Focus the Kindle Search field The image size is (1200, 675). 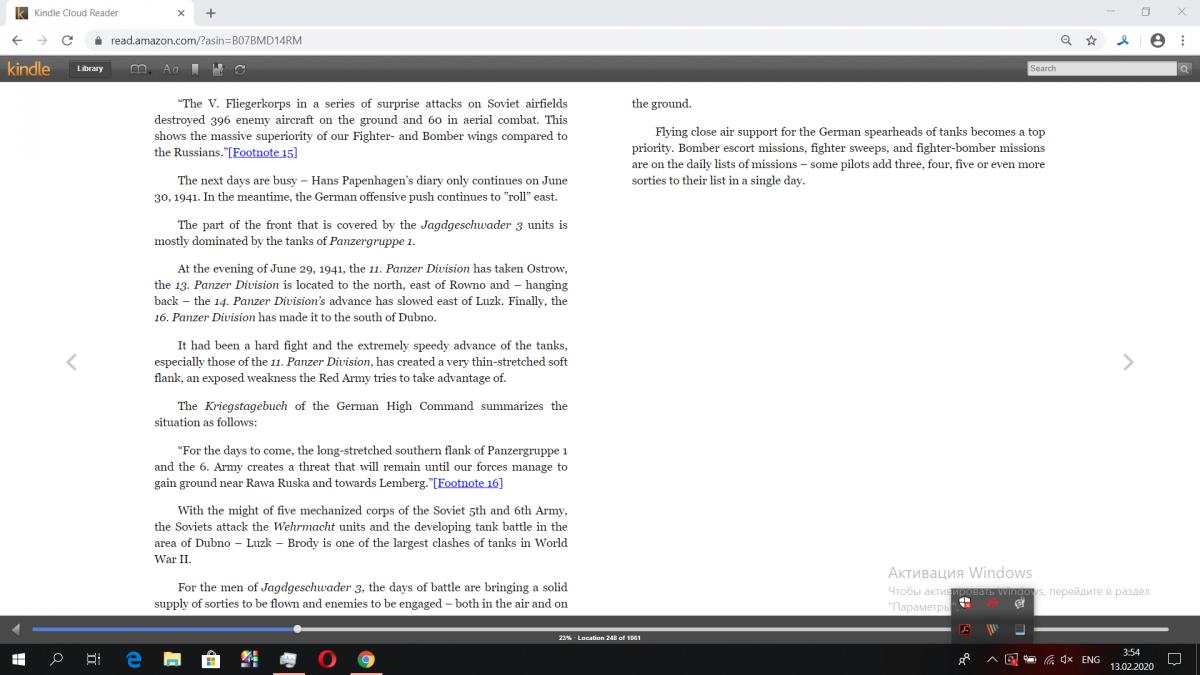[1102, 69]
